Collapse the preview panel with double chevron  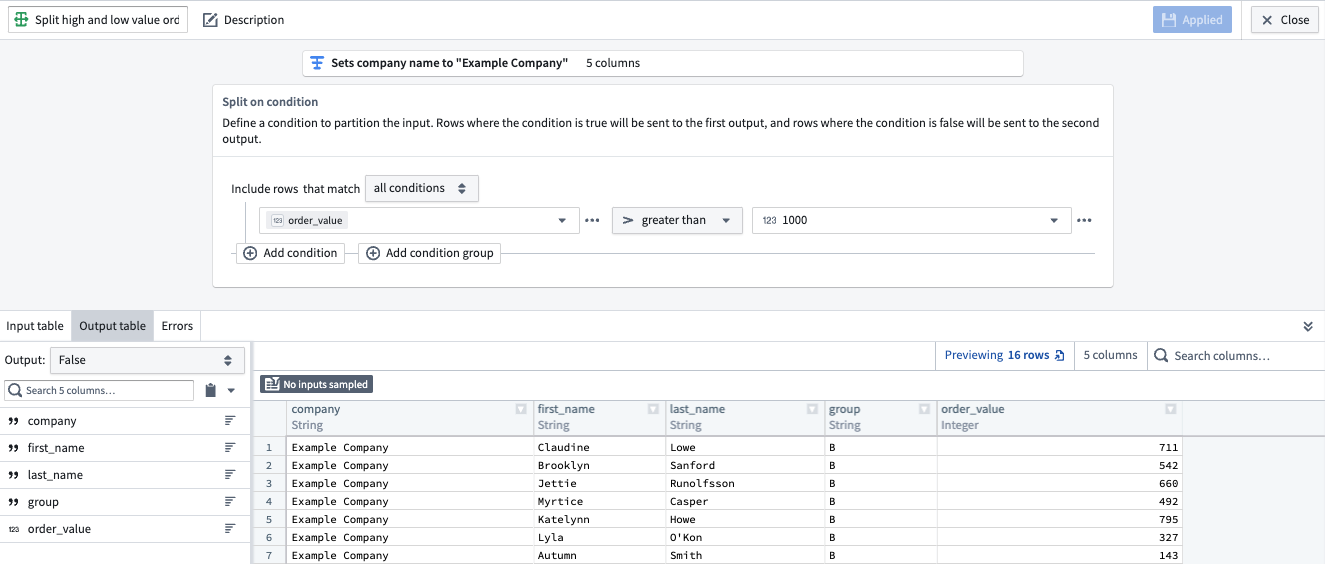(x=1308, y=326)
